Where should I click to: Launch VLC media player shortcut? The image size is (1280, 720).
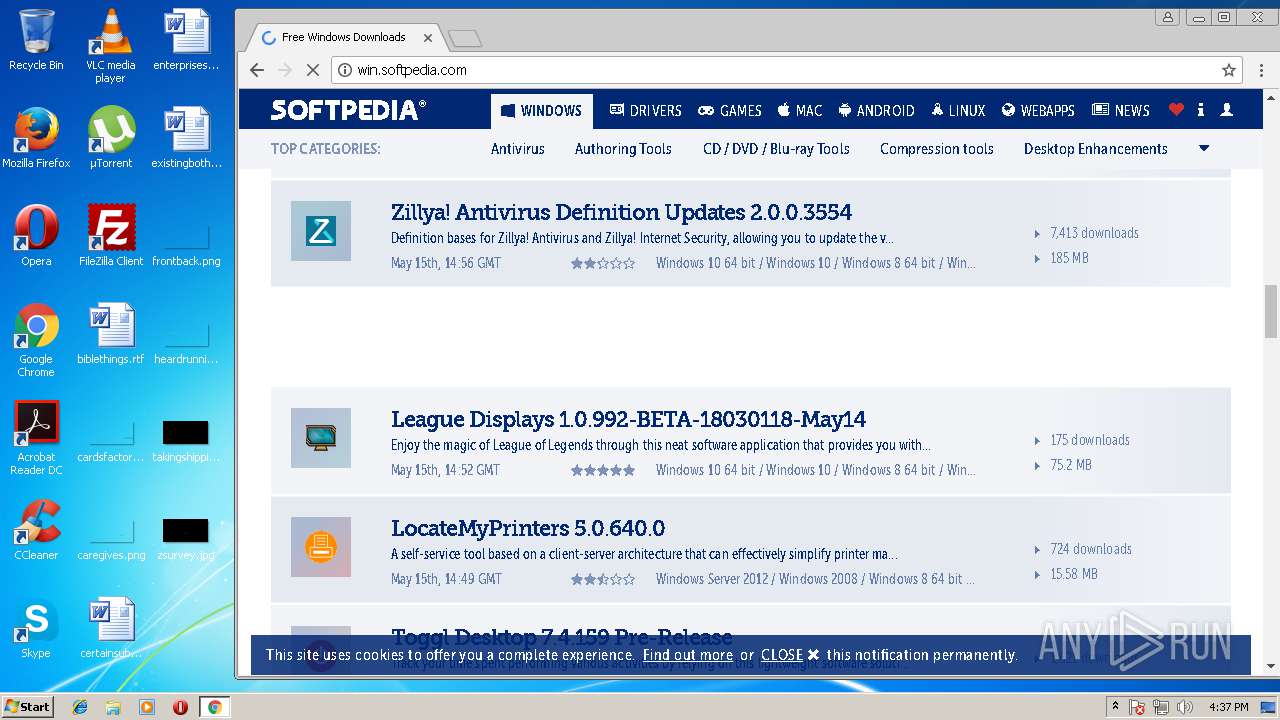coord(110,45)
